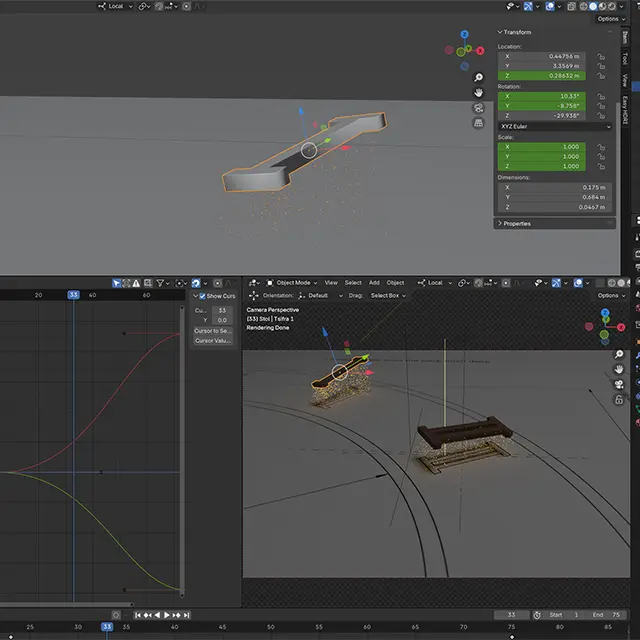Viewport: 640px width, 640px height.
Task: Enable the Show Cursor checkbox
Action: point(203,296)
